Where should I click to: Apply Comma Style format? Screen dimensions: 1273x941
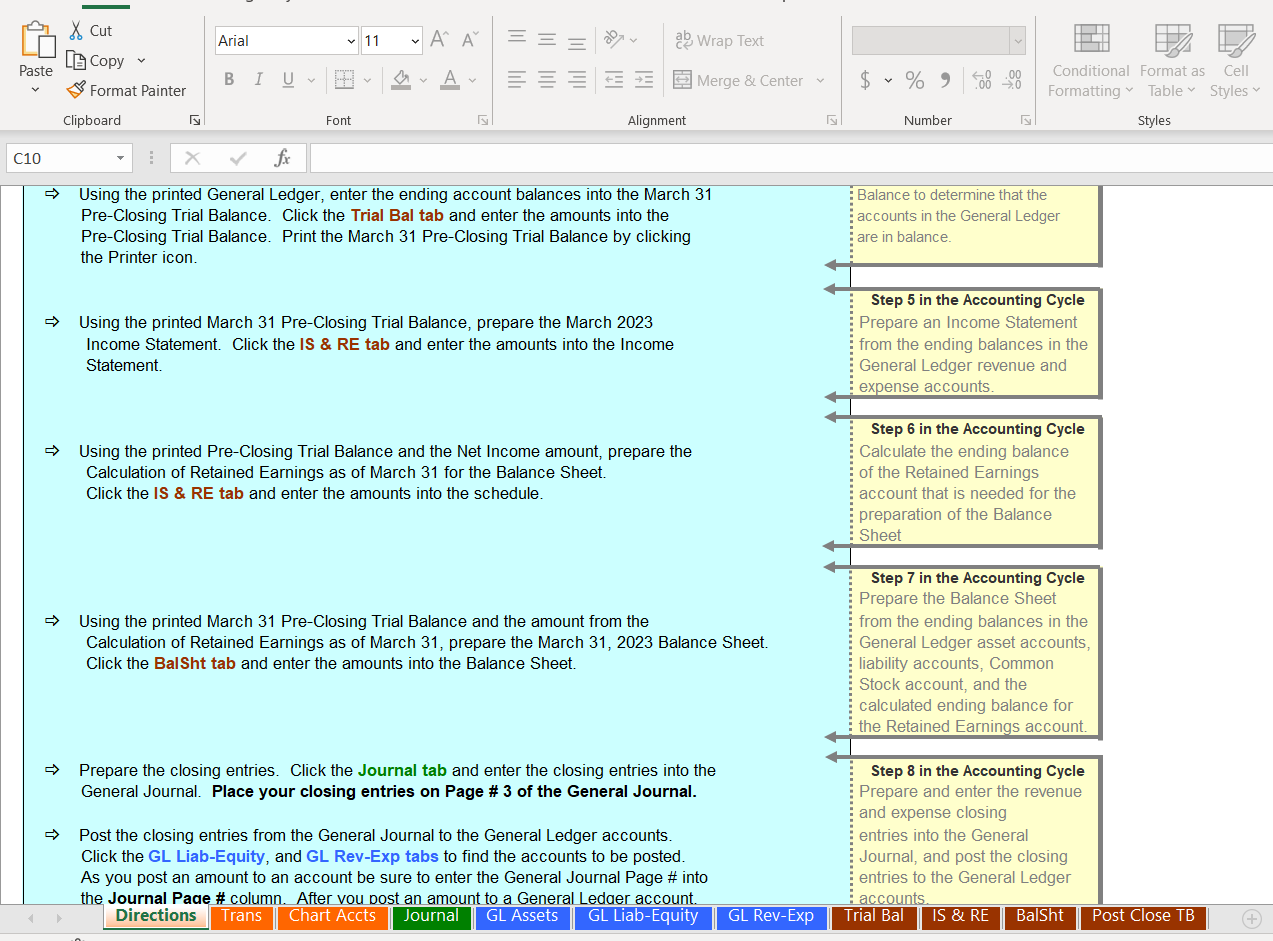[x=945, y=80]
